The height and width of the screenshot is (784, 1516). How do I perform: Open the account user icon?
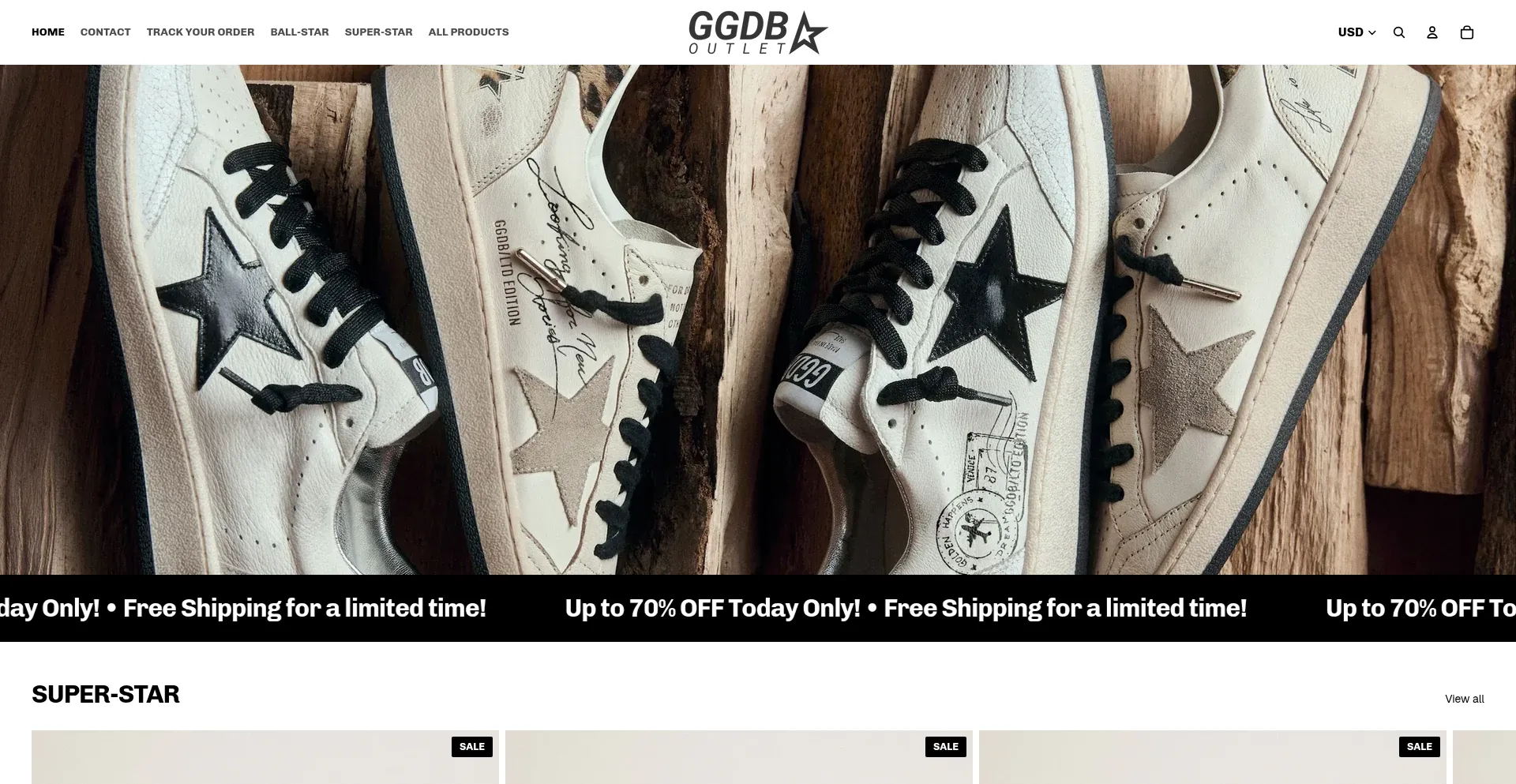tap(1432, 32)
